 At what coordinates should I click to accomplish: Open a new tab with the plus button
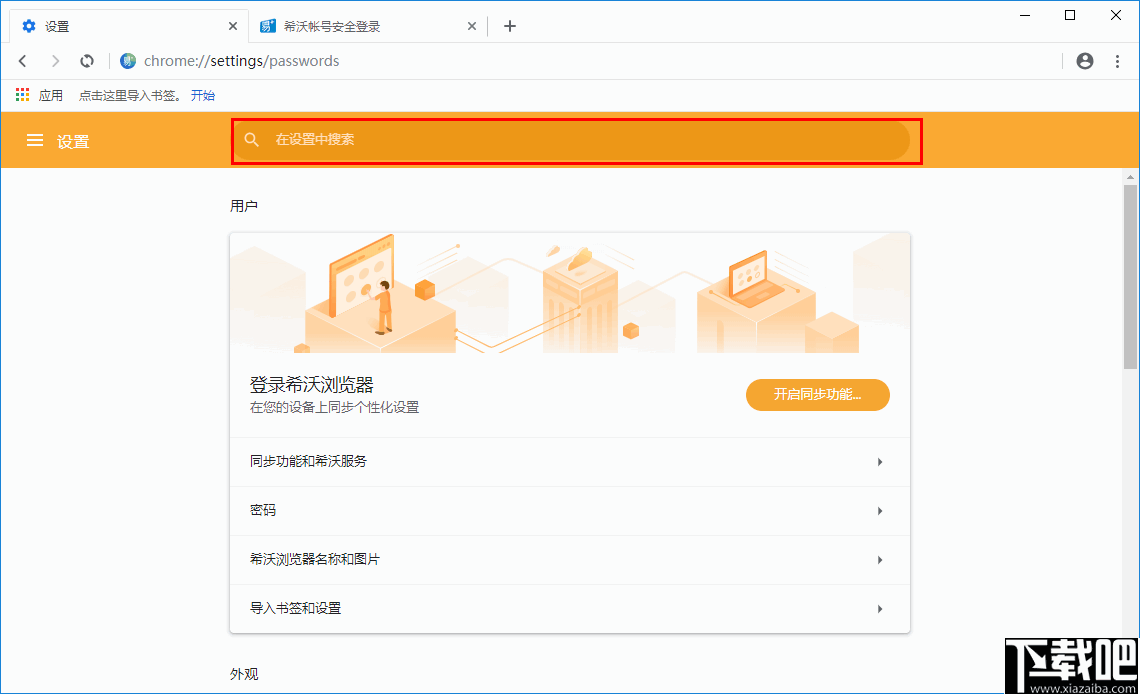(x=510, y=26)
